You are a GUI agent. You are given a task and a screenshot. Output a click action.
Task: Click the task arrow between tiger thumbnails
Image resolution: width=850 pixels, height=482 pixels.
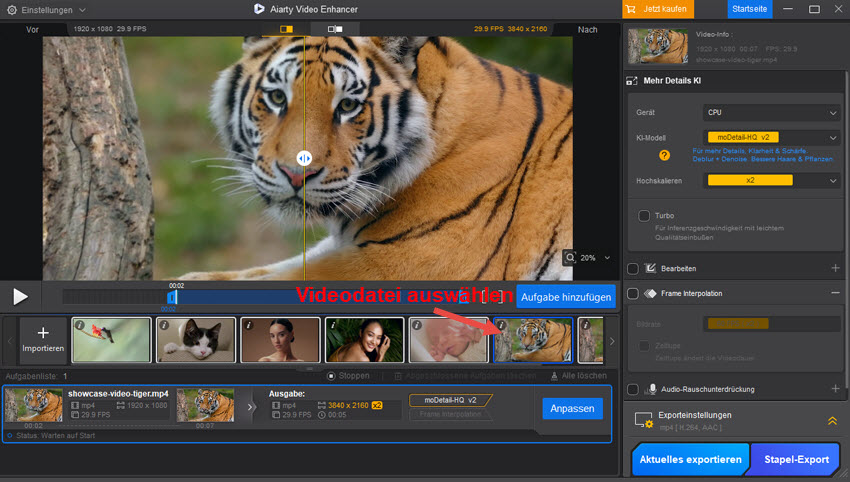[x=250, y=407]
